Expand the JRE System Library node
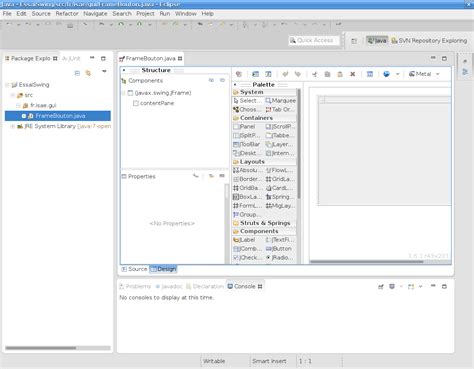474x369 pixels. [x=13, y=126]
